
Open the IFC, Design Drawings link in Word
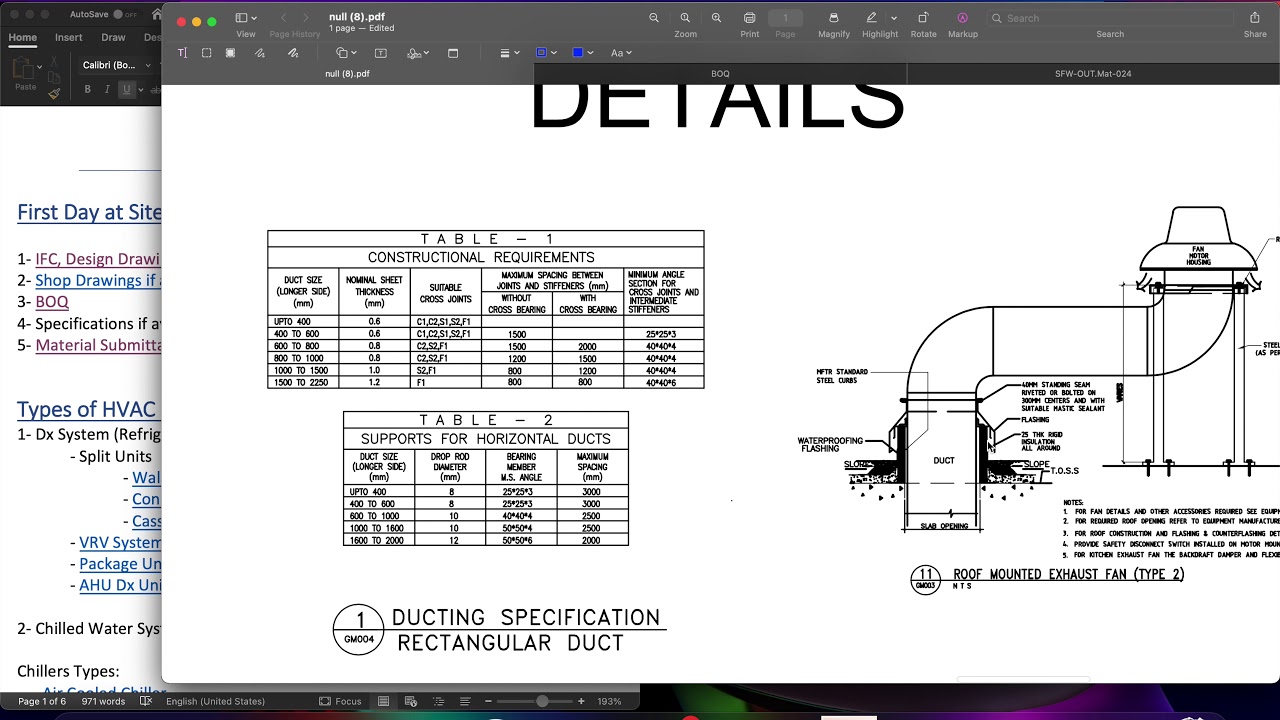[x=97, y=259]
